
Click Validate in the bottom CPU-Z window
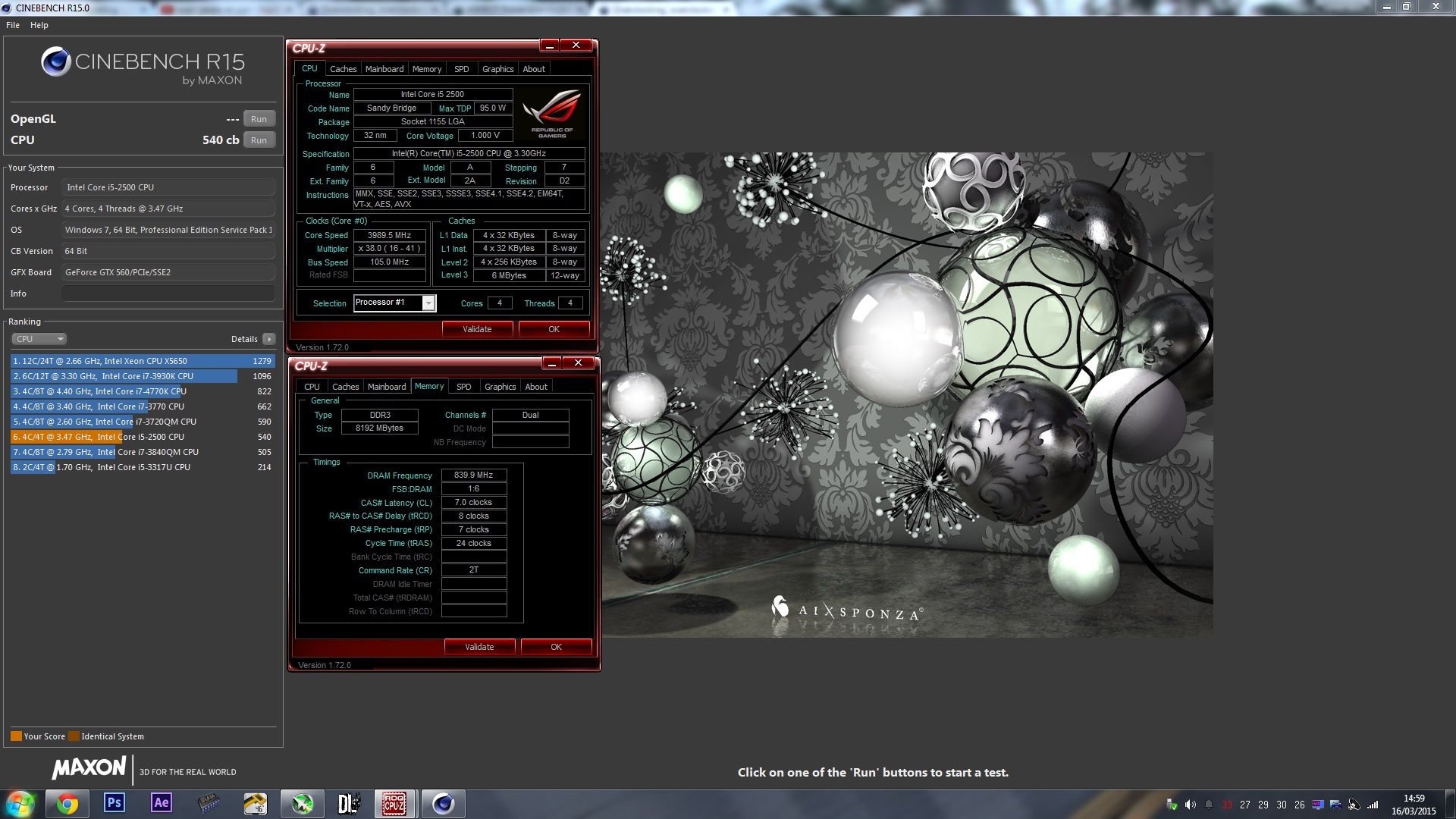pyautogui.click(x=479, y=647)
